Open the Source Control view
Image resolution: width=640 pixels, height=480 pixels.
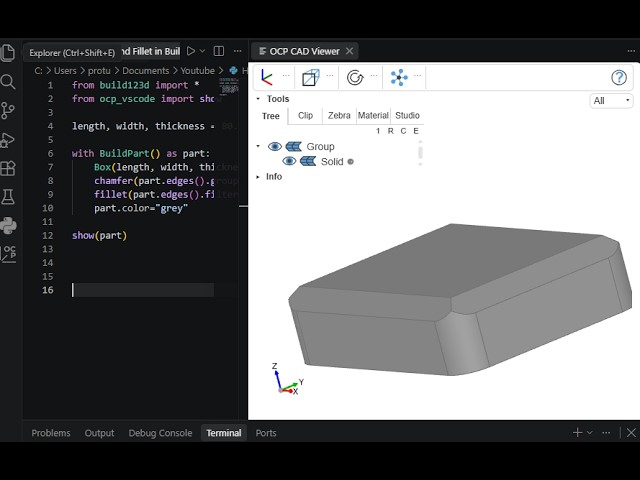(8, 110)
